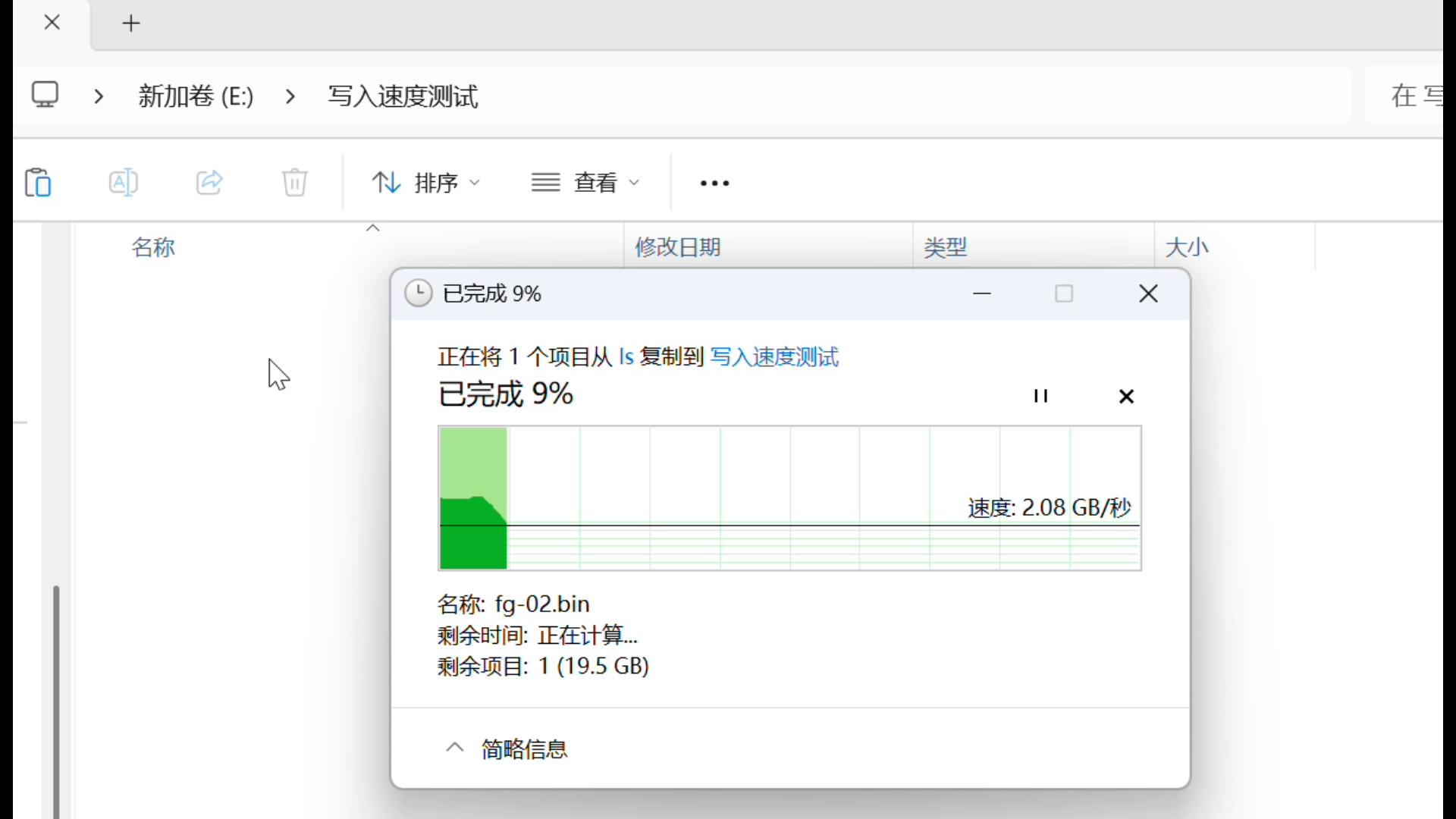This screenshot has width=1456, height=819.
Task: Open the 排序 sort dropdown
Action: coord(426,183)
